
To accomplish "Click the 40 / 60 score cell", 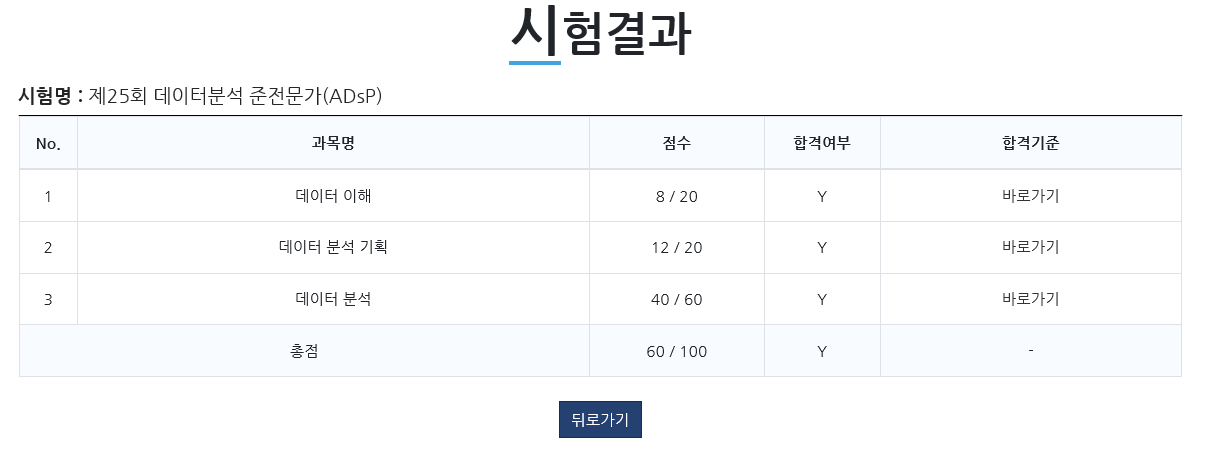I will pos(676,300).
